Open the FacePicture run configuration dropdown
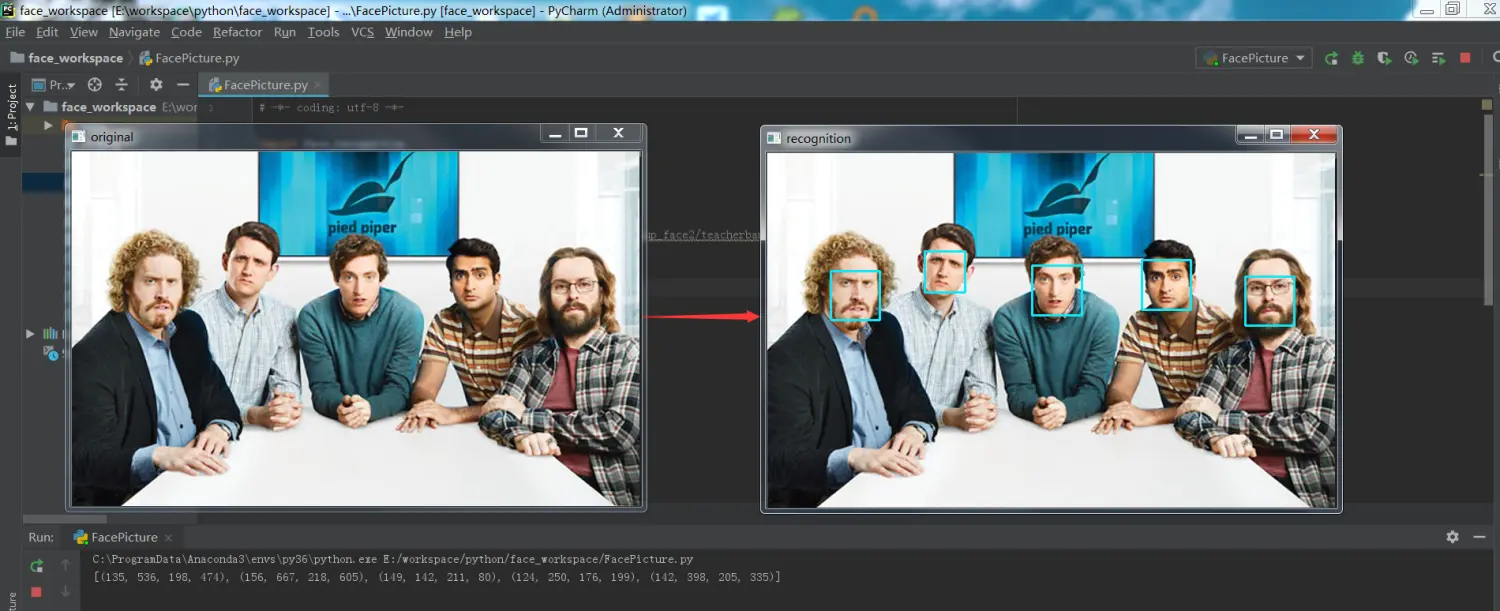The width and height of the screenshot is (1500, 611). 1254,58
